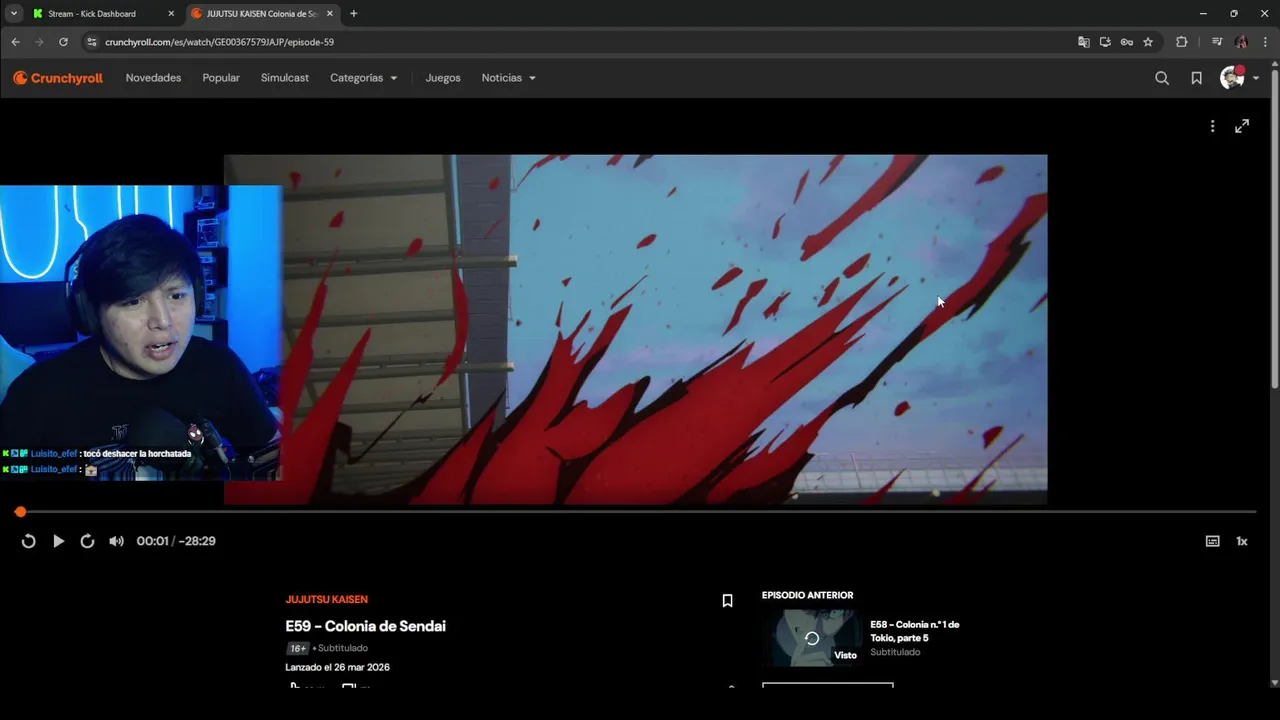Click the orange video progress handle

pos(20,512)
